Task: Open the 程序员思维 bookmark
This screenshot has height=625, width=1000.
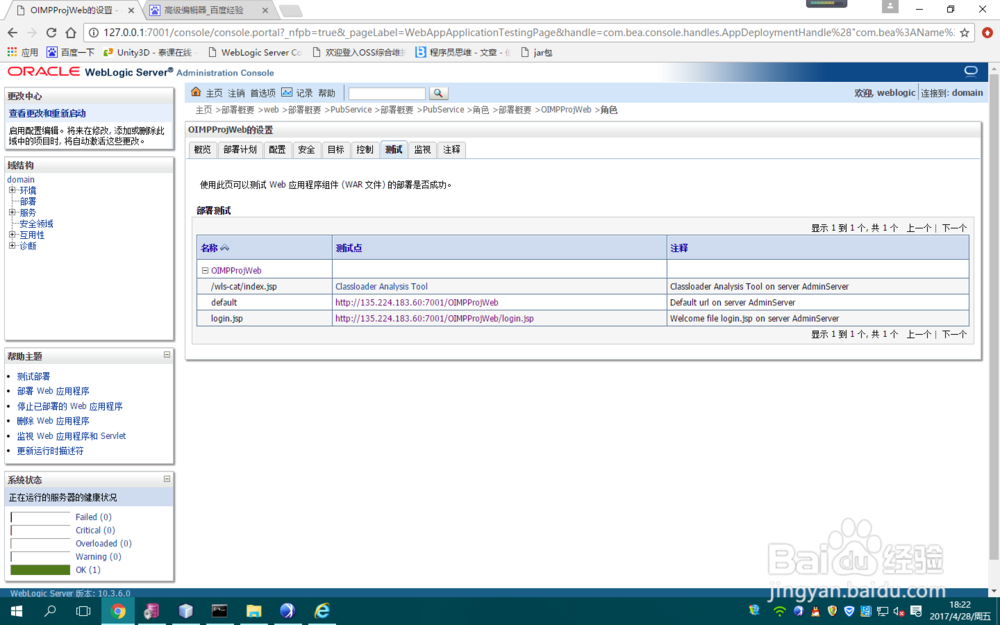Action: coord(462,52)
